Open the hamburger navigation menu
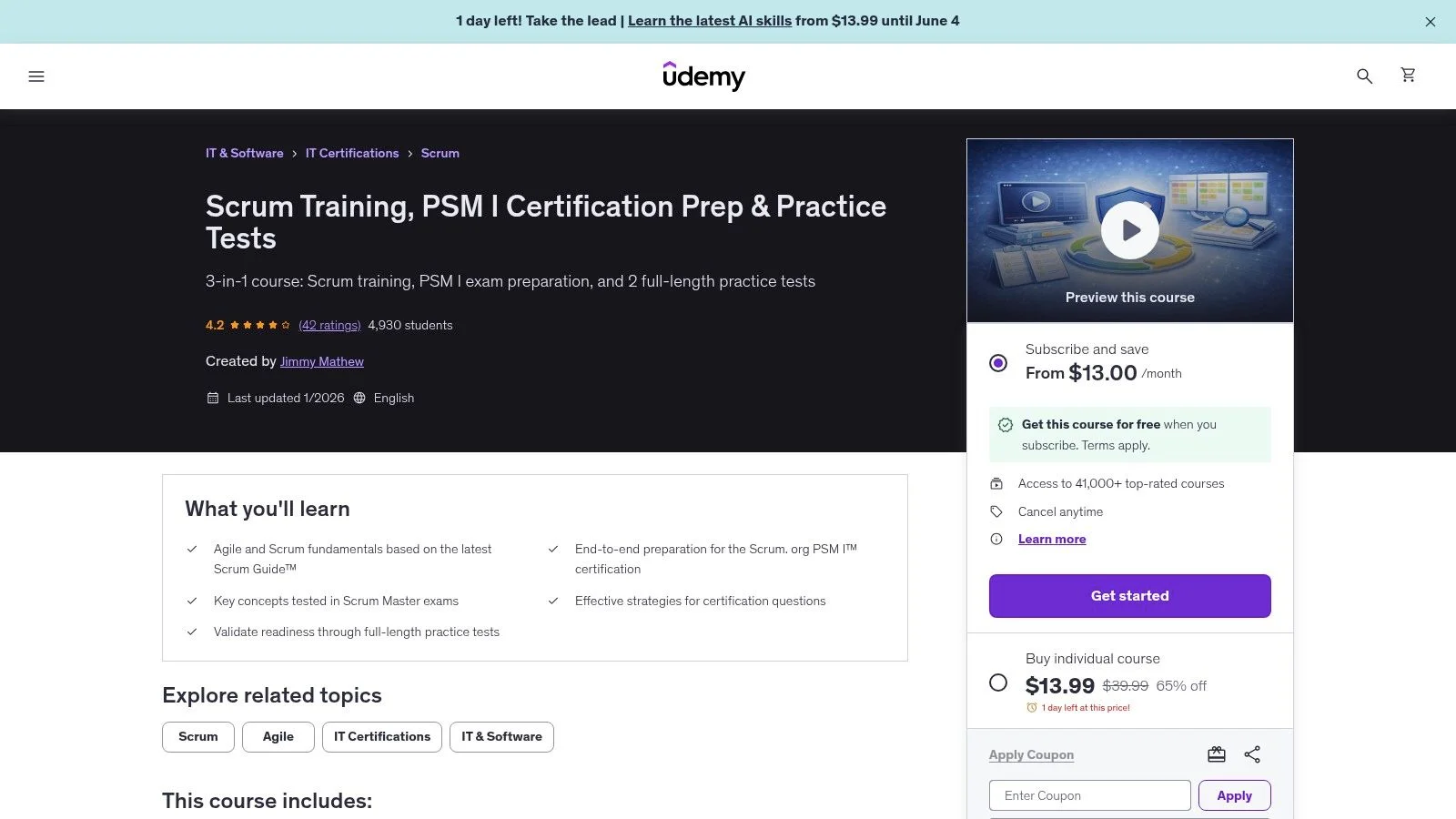The image size is (1456, 819). tap(36, 76)
